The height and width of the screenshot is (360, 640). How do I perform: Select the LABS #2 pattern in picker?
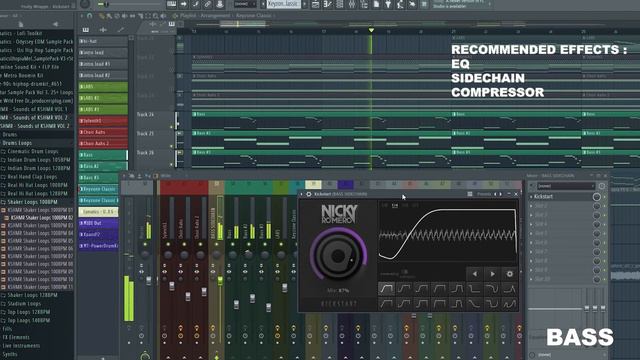pyautogui.click(x=103, y=98)
